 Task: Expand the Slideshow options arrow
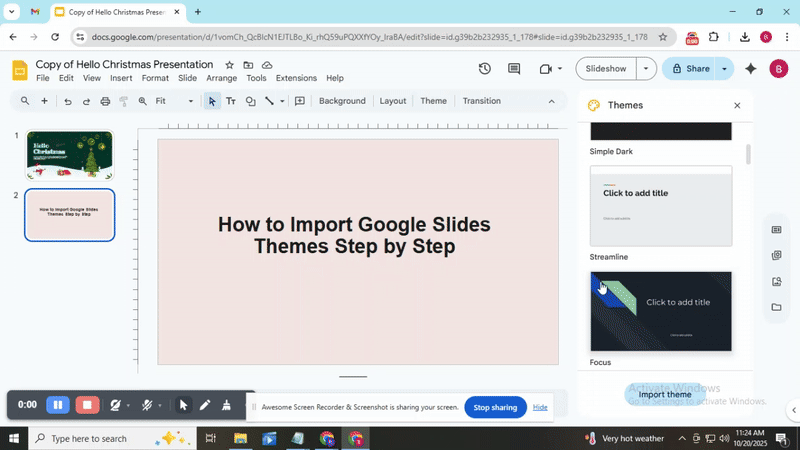coord(646,69)
